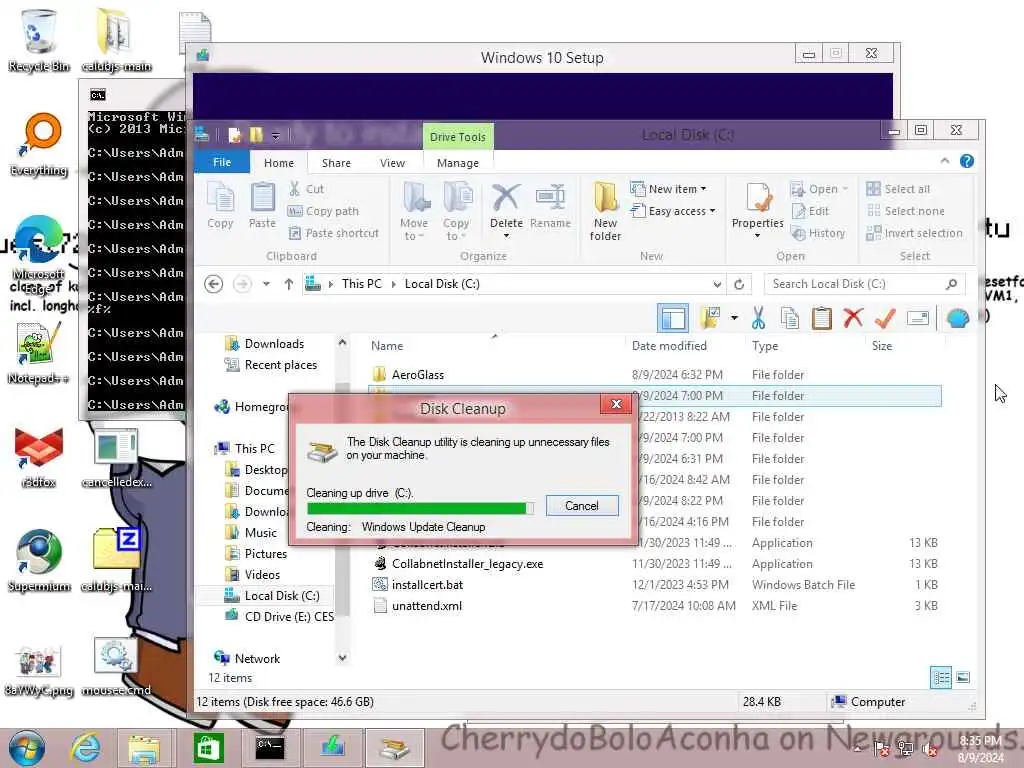Click the New folder ribbon icon
This screenshot has height=768, width=1024.
[605, 211]
